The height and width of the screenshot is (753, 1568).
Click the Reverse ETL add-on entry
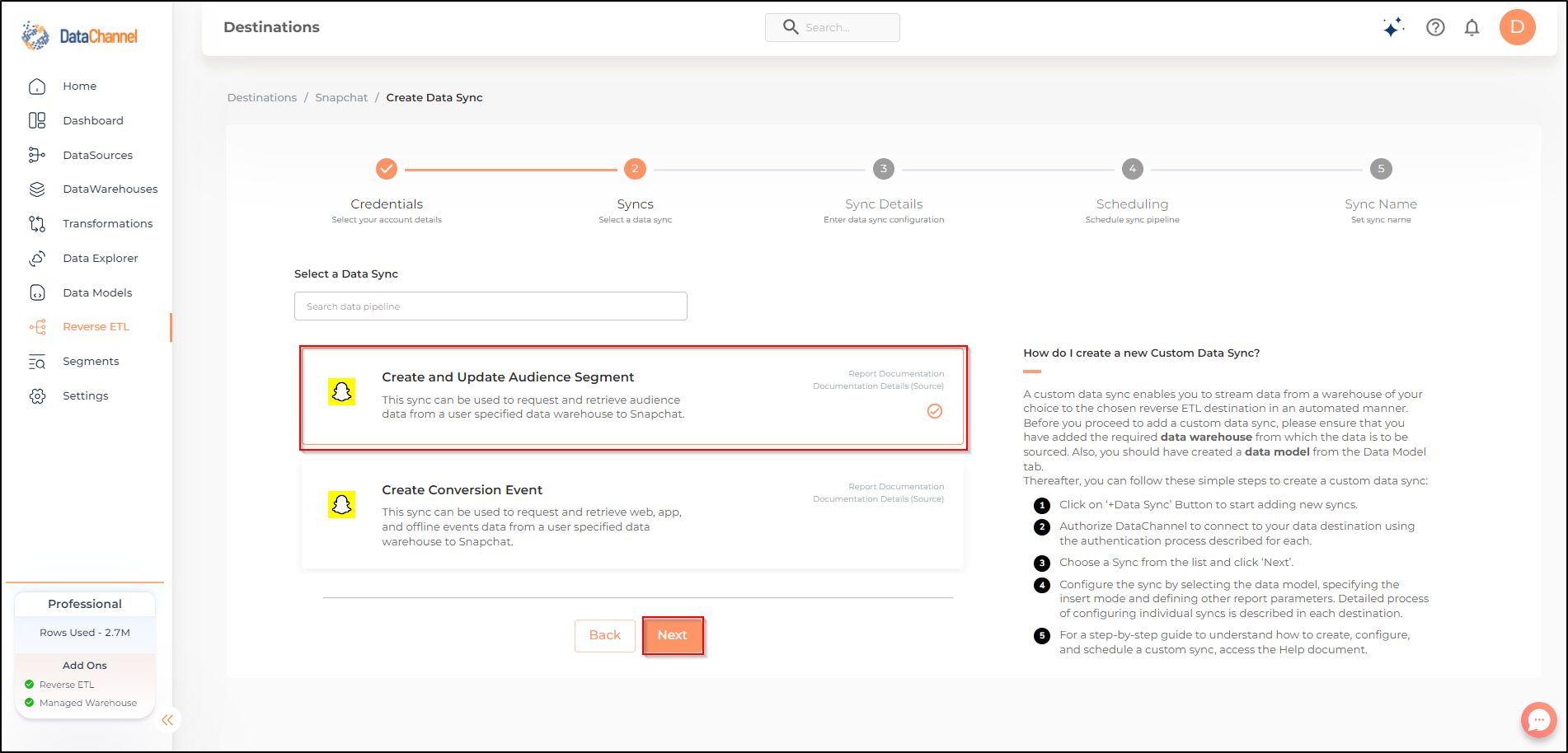(59, 685)
